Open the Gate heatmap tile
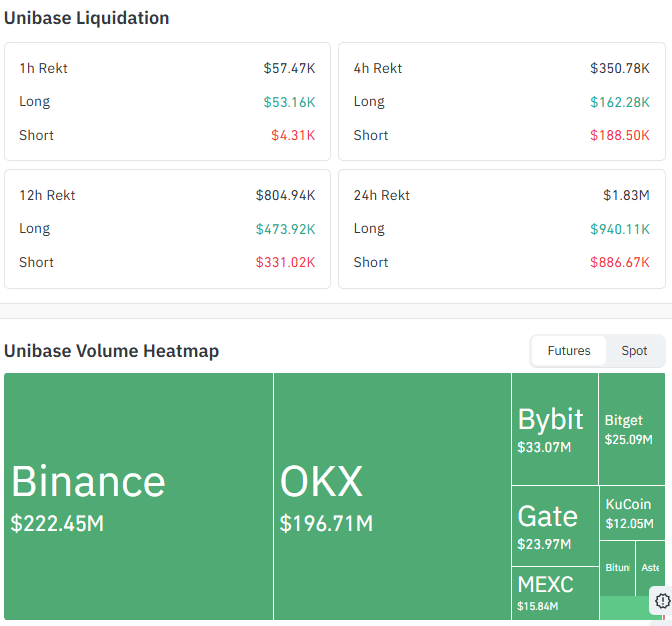672x626 pixels. tap(555, 526)
